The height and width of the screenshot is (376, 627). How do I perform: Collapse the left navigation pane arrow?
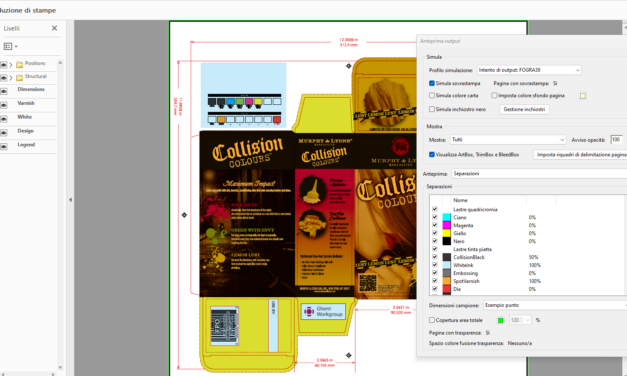coord(70,200)
